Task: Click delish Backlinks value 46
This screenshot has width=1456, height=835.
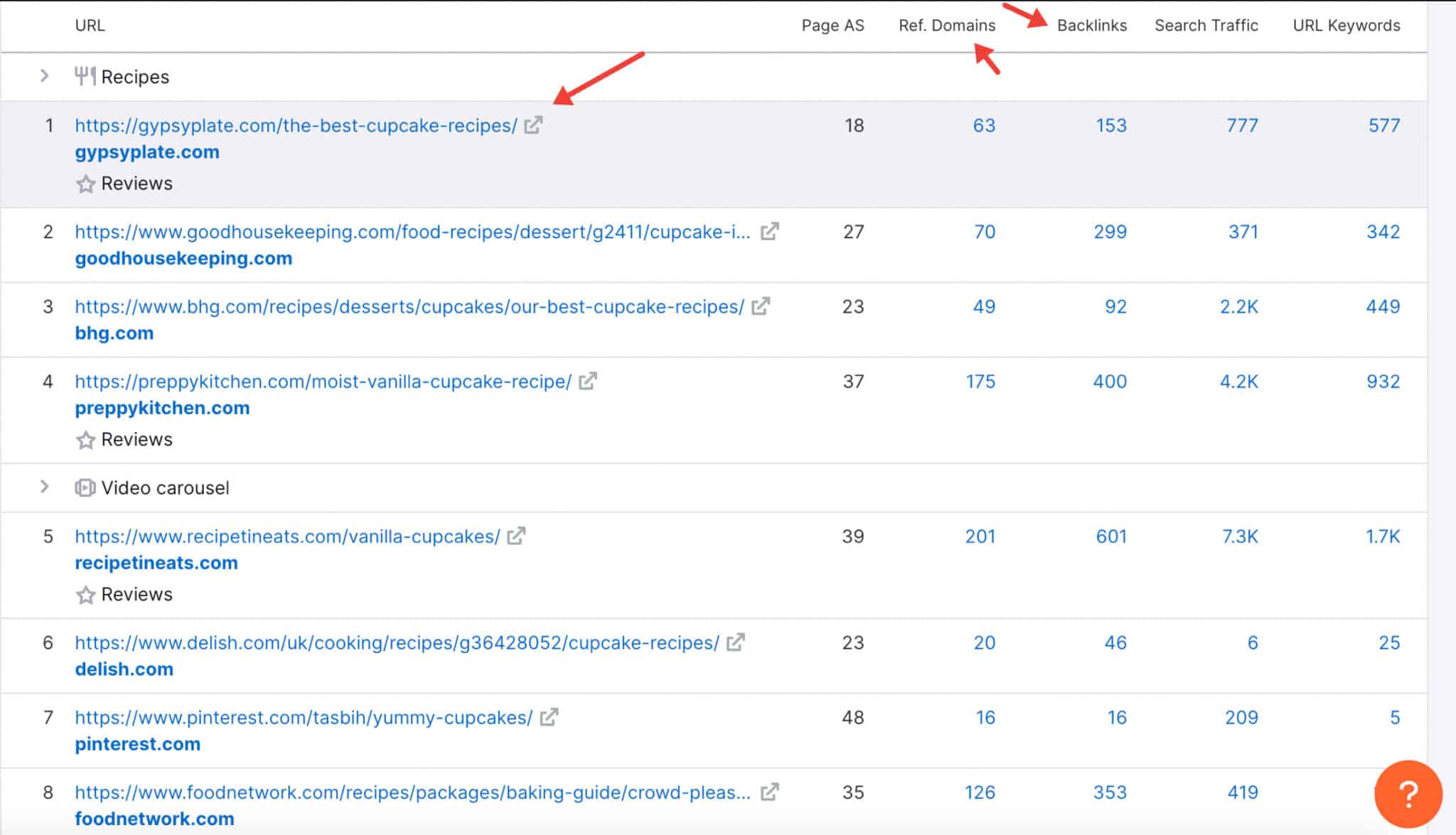Action: [x=1115, y=643]
